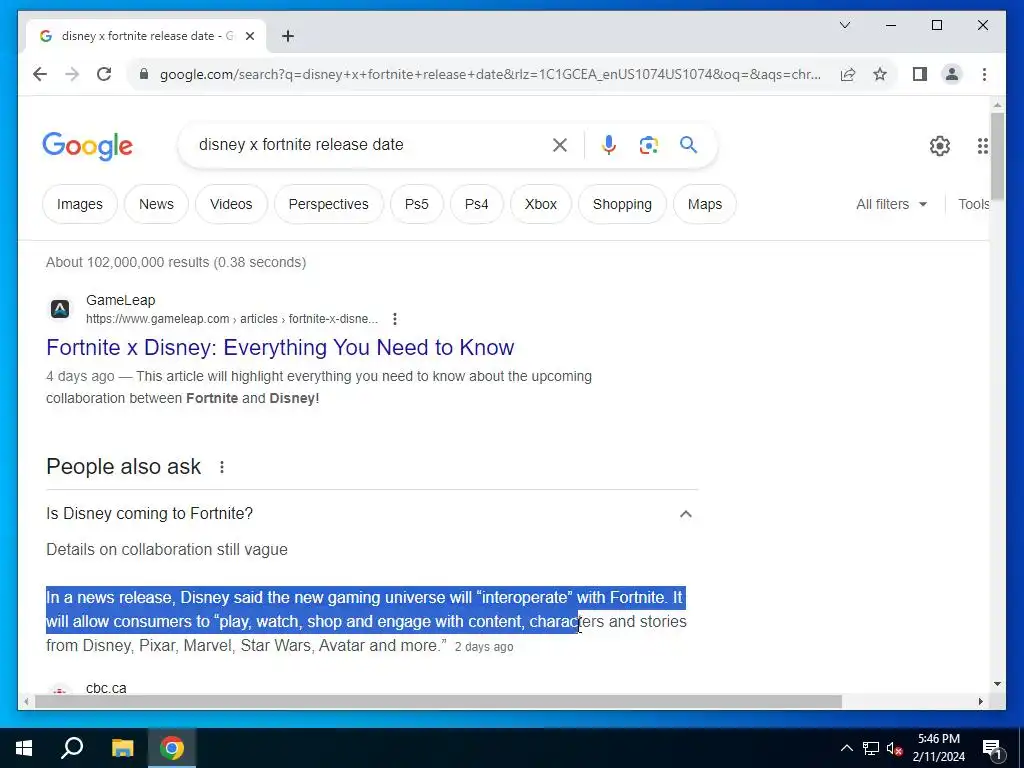Screen dimensions: 1024x768
Task: Search by image with Lens camera
Action: click(x=648, y=144)
